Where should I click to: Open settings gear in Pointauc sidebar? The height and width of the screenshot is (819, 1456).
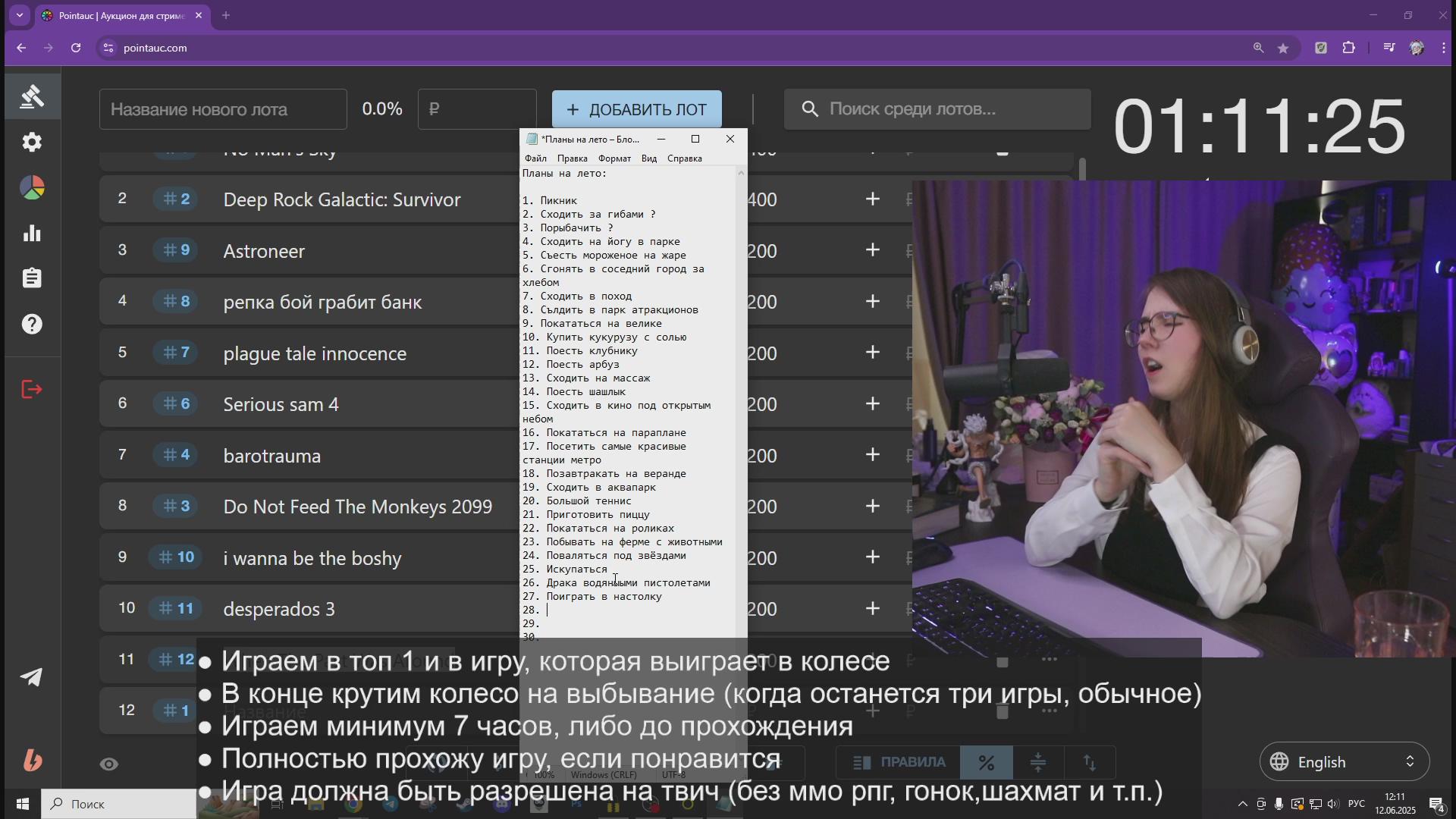point(32,142)
